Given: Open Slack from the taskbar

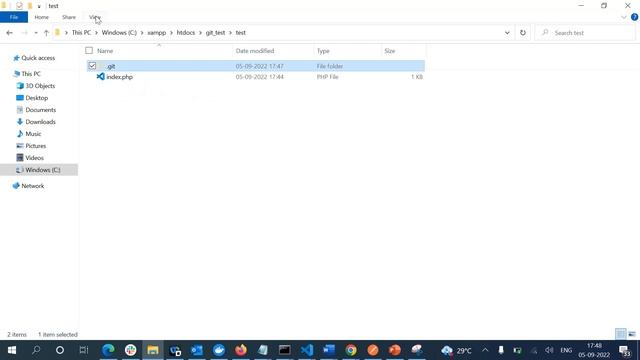Looking at the screenshot, I should click(131, 350).
